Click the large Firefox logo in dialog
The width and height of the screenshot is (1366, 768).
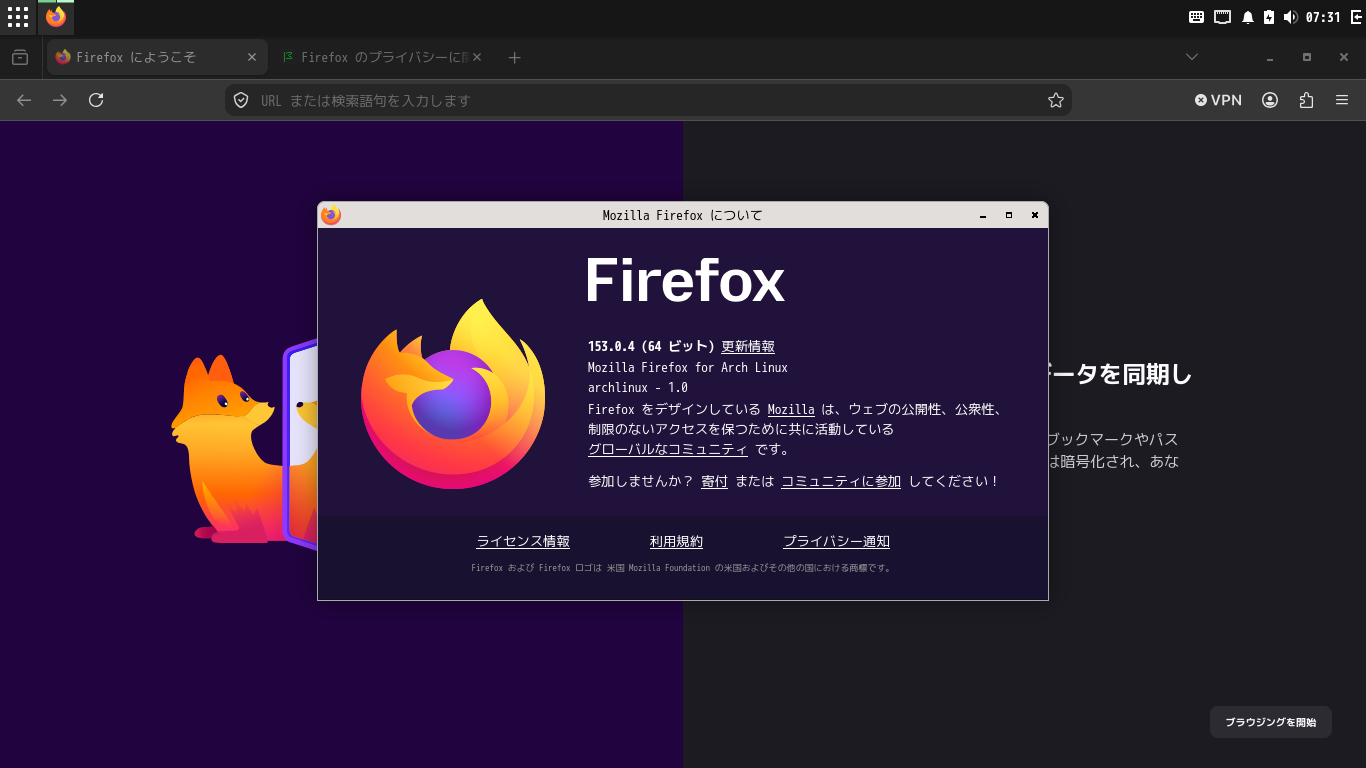point(453,394)
